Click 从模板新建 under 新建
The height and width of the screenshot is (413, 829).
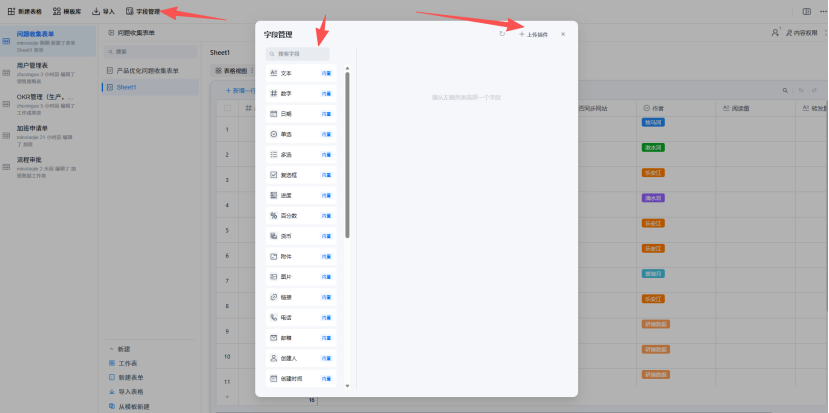(x=129, y=406)
